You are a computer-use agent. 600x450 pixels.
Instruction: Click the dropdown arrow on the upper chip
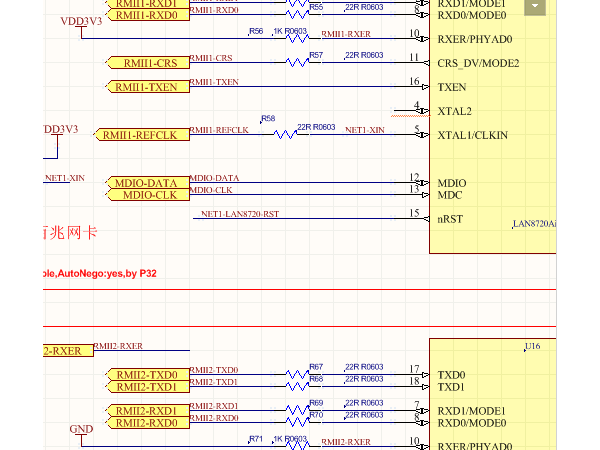point(535,7)
